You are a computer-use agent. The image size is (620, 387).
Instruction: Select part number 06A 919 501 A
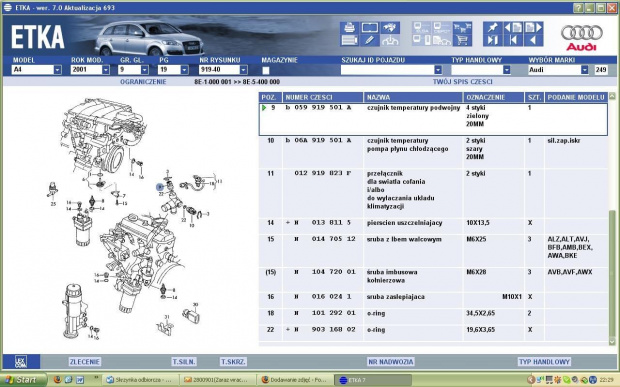(323, 140)
